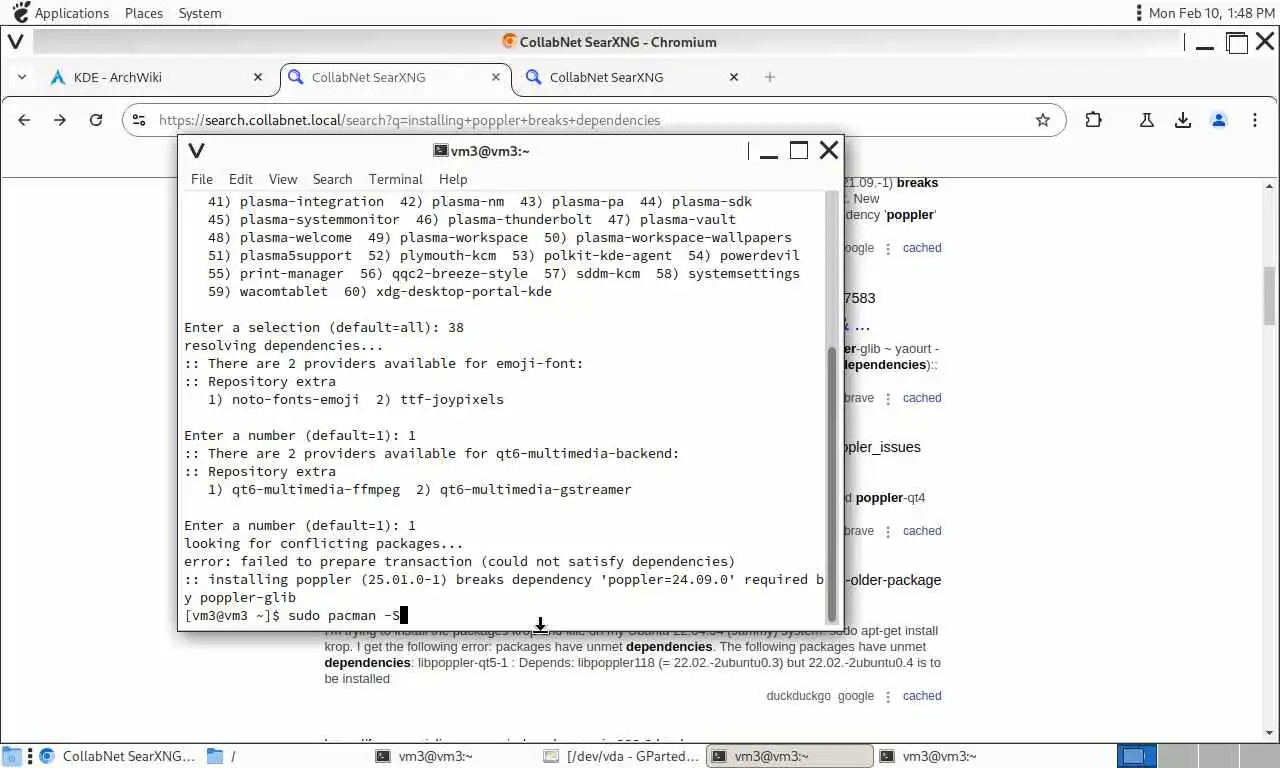
Task: Open 'duckduckgo' link in bottom result
Action: [x=798, y=696]
